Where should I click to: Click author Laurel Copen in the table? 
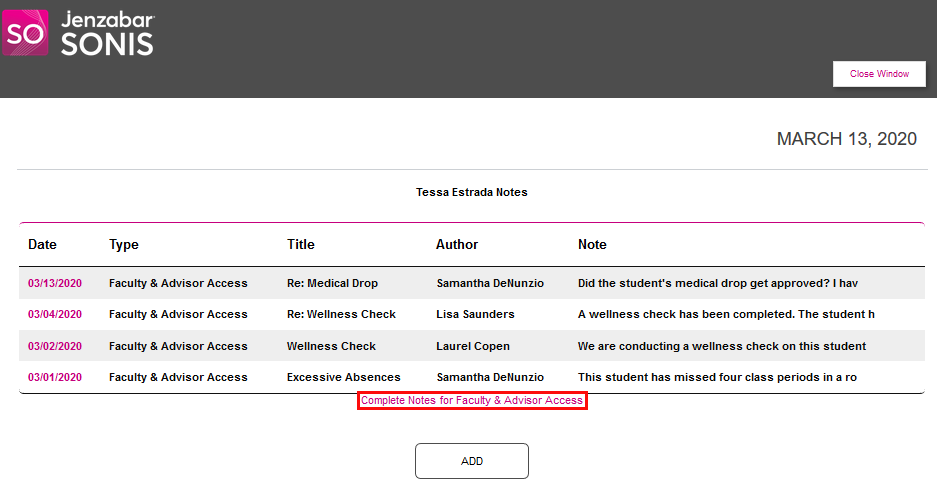click(x=473, y=346)
